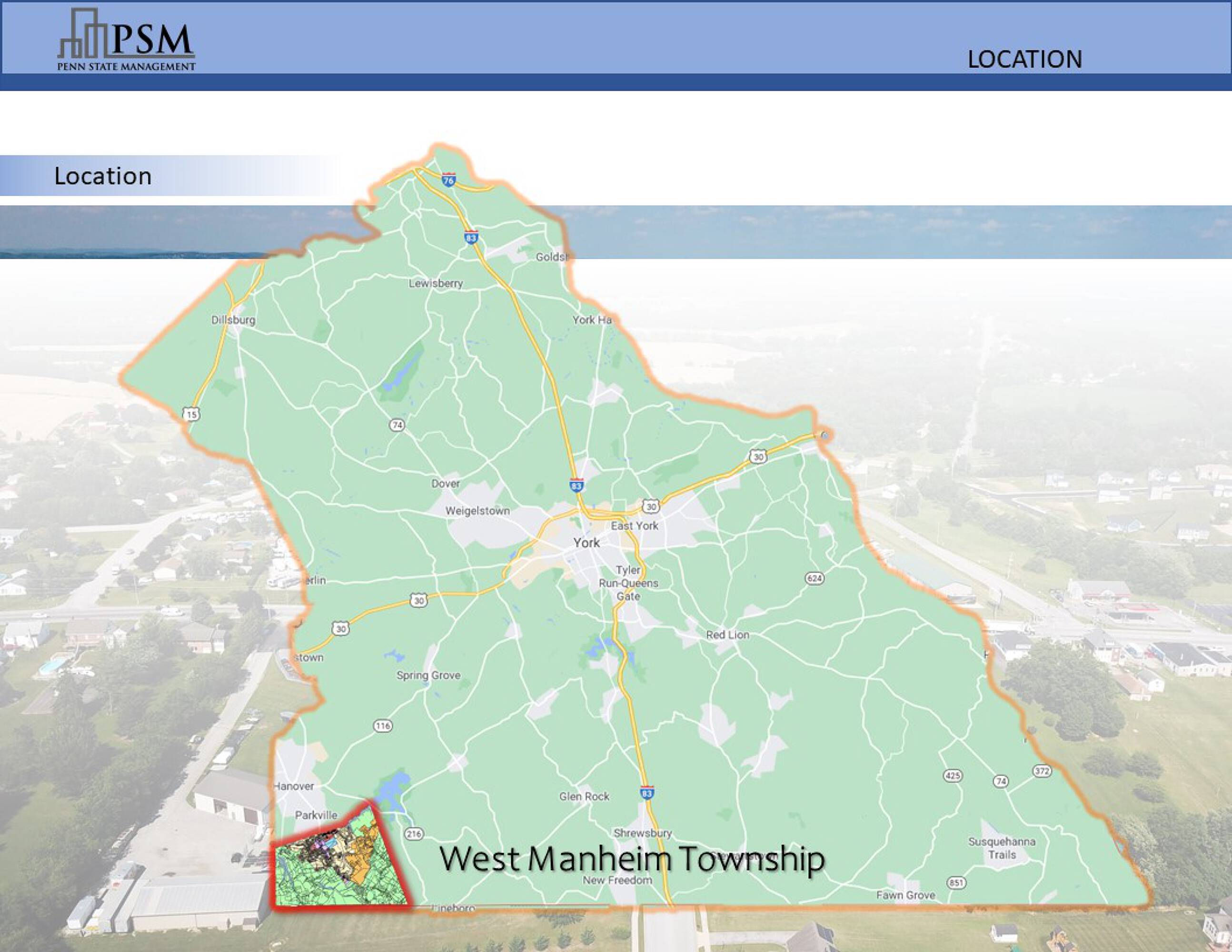Click the Location section heading
Image resolution: width=1232 pixels, height=952 pixels.
tap(103, 176)
